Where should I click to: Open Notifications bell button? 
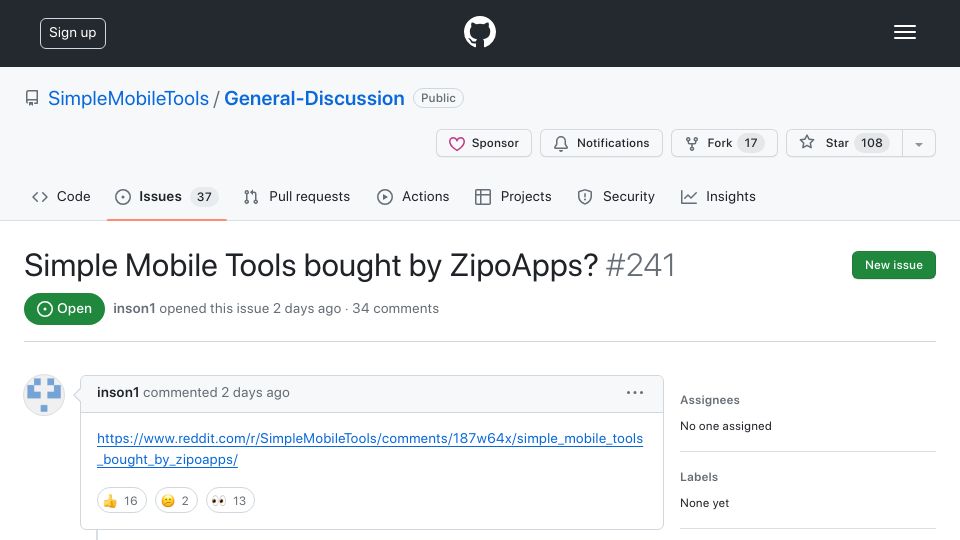point(601,143)
